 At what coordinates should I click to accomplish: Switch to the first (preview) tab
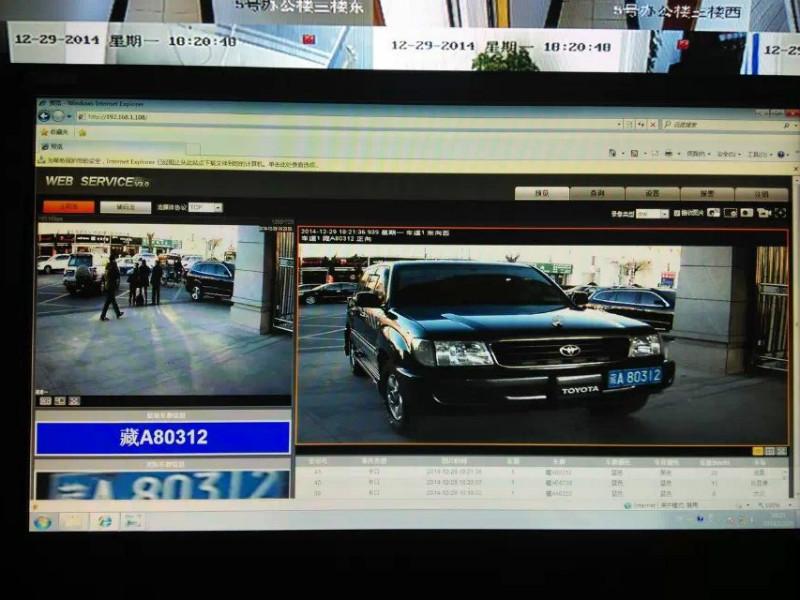point(542,193)
